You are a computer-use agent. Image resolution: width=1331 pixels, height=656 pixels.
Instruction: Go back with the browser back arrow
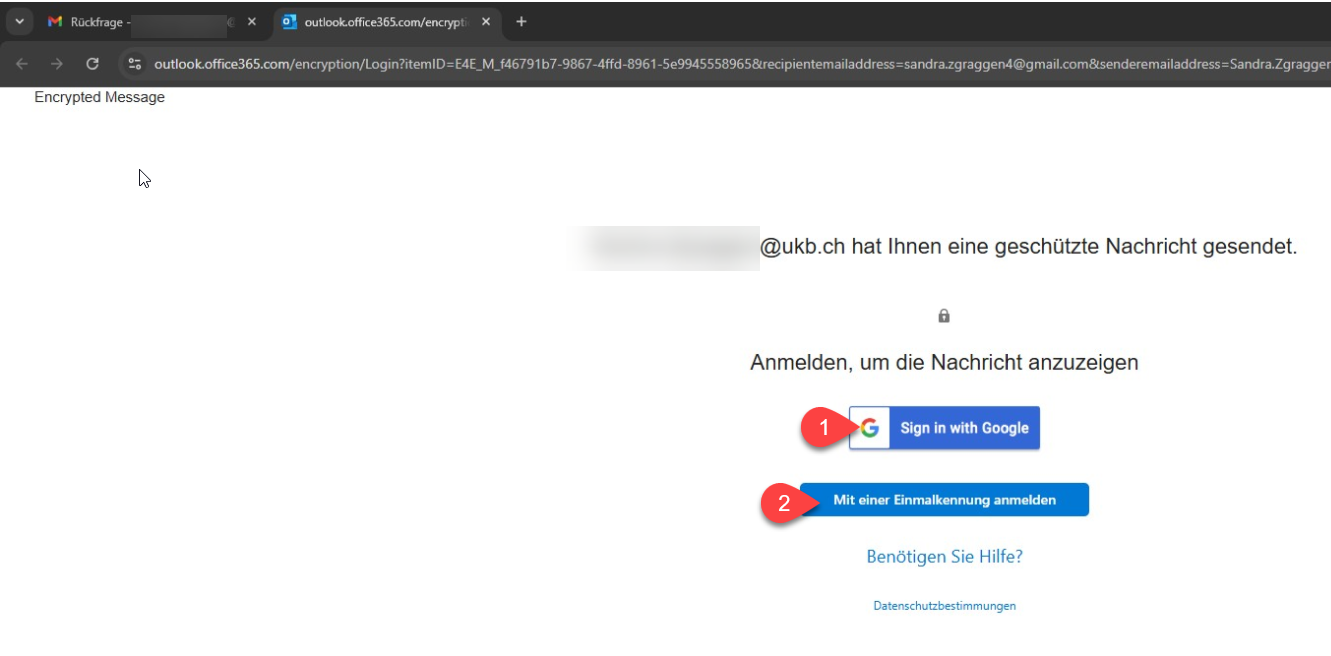point(22,64)
